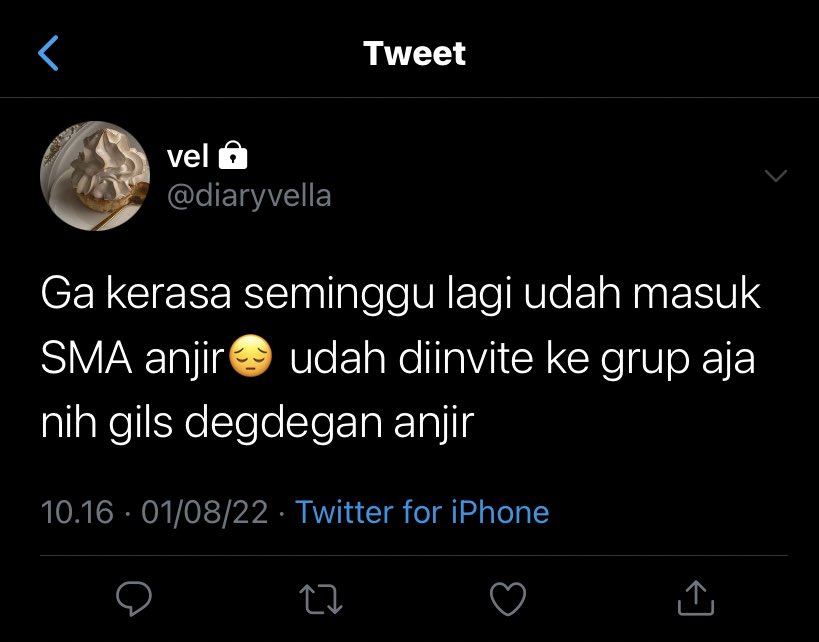Tap the protected account lock icon
Screen dimensions: 819x642
[233, 155]
